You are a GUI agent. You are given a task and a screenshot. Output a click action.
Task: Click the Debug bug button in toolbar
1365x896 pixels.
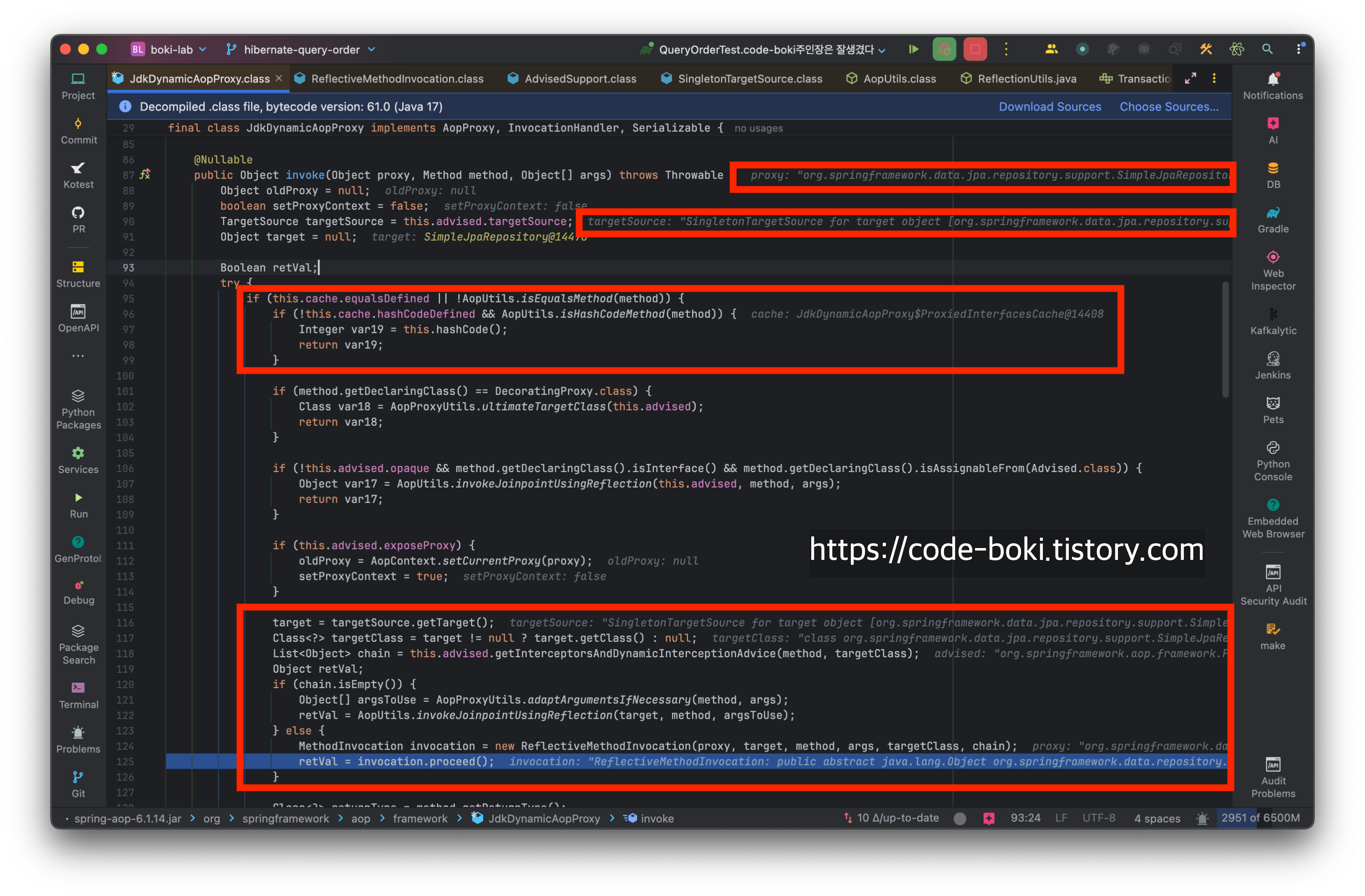[x=944, y=49]
